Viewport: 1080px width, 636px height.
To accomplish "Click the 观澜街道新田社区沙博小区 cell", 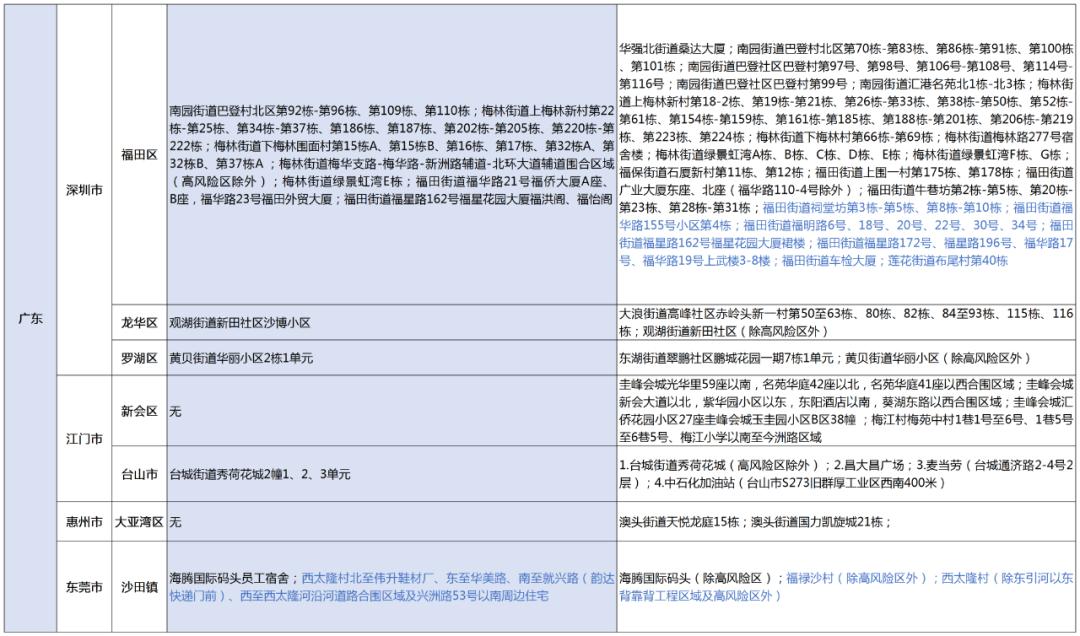I will pos(391,323).
